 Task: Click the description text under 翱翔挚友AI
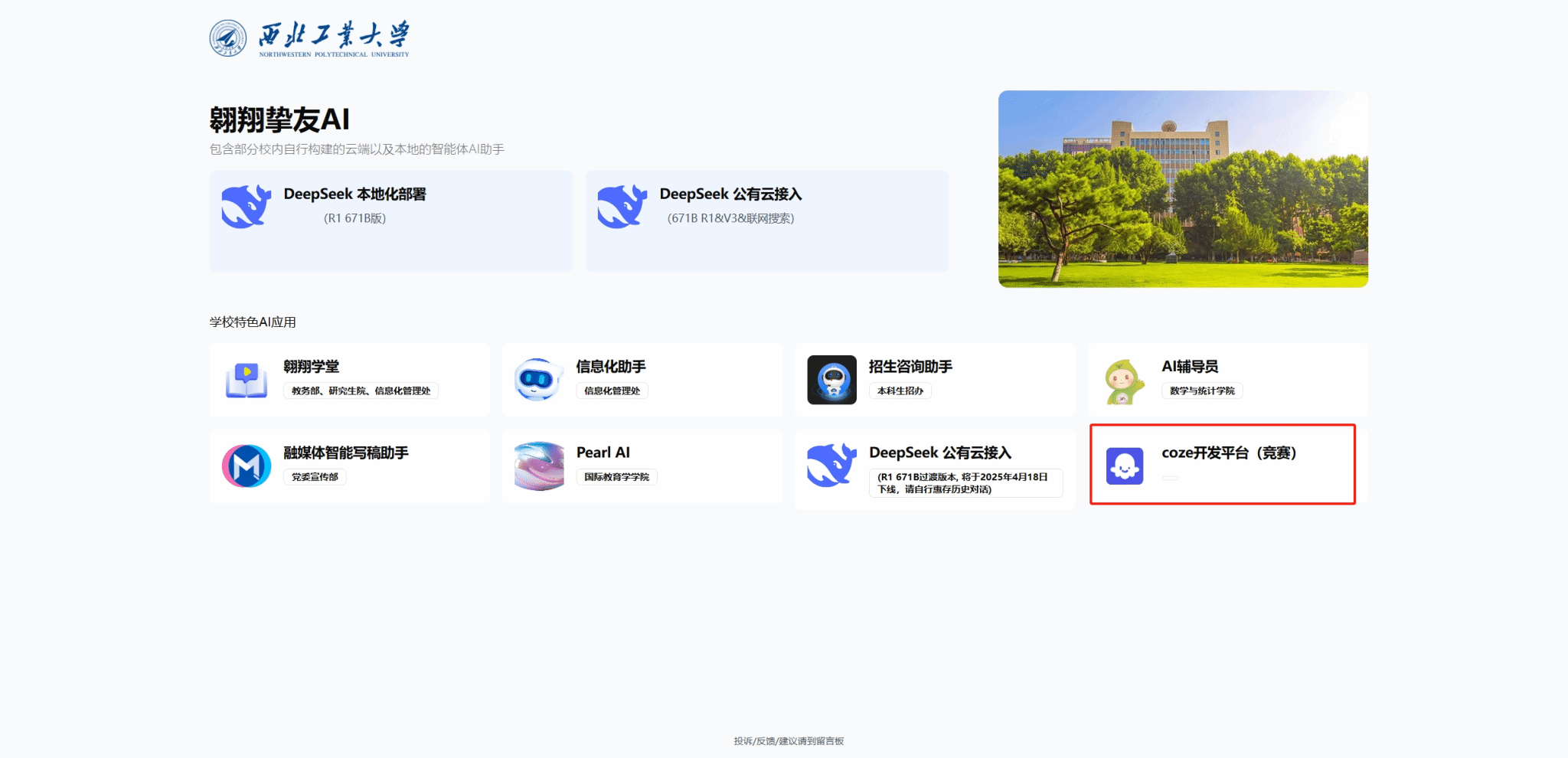357,149
